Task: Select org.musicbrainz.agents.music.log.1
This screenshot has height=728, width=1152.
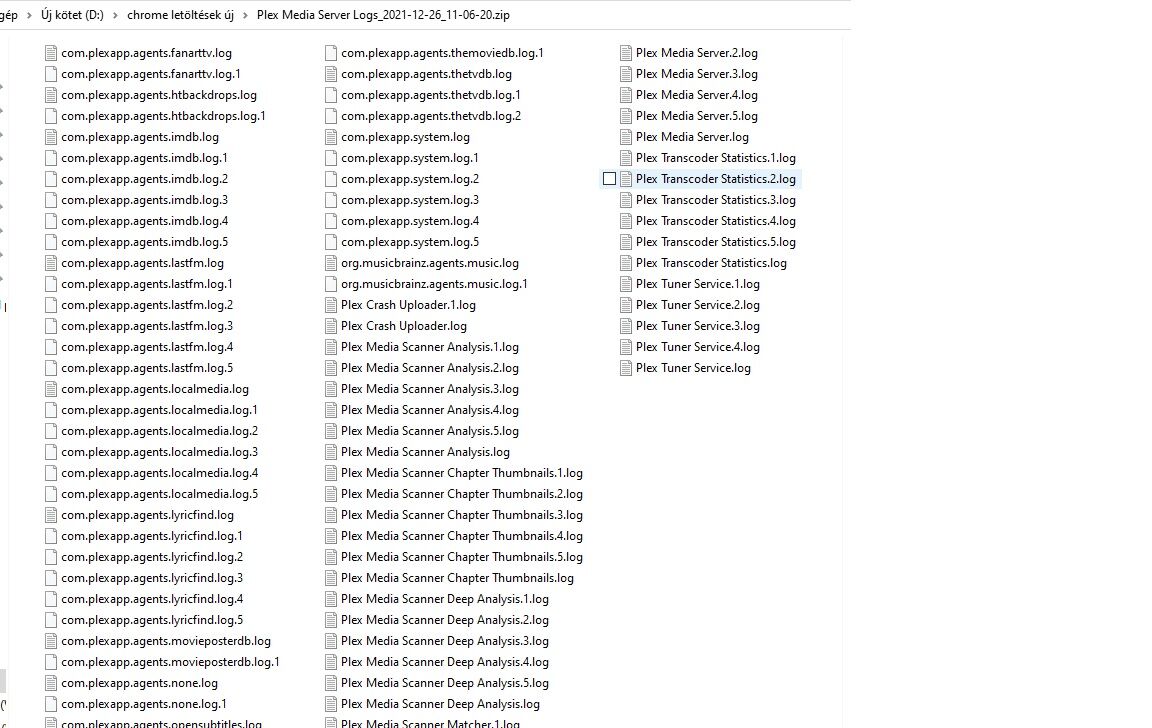Action: [x=434, y=284]
